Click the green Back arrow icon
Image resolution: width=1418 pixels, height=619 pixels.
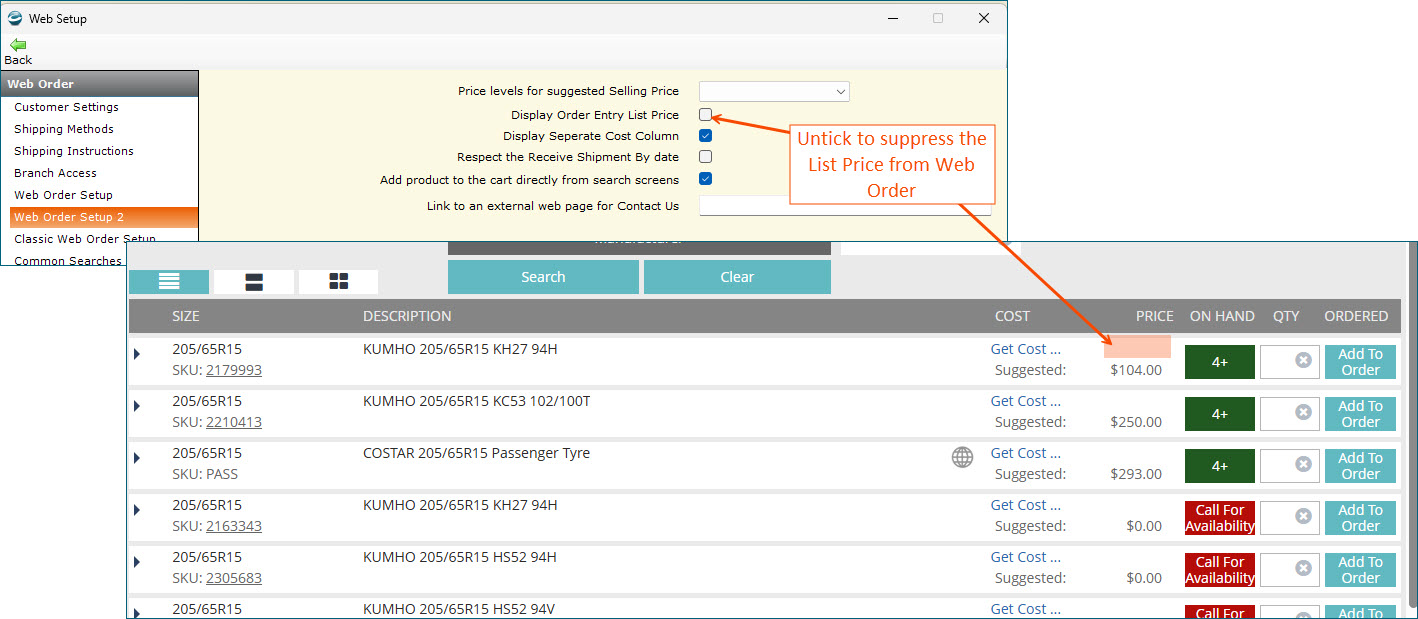pos(18,45)
